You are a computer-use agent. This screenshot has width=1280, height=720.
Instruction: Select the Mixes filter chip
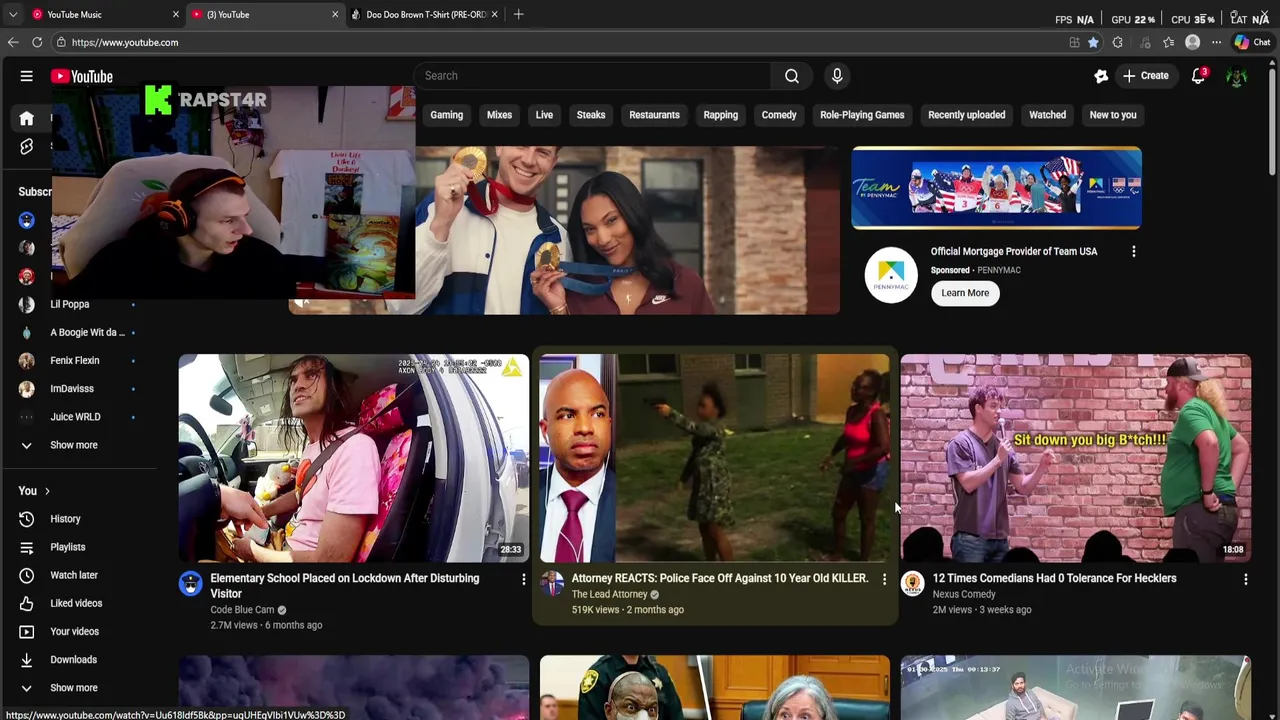click(x=499, y=115)
